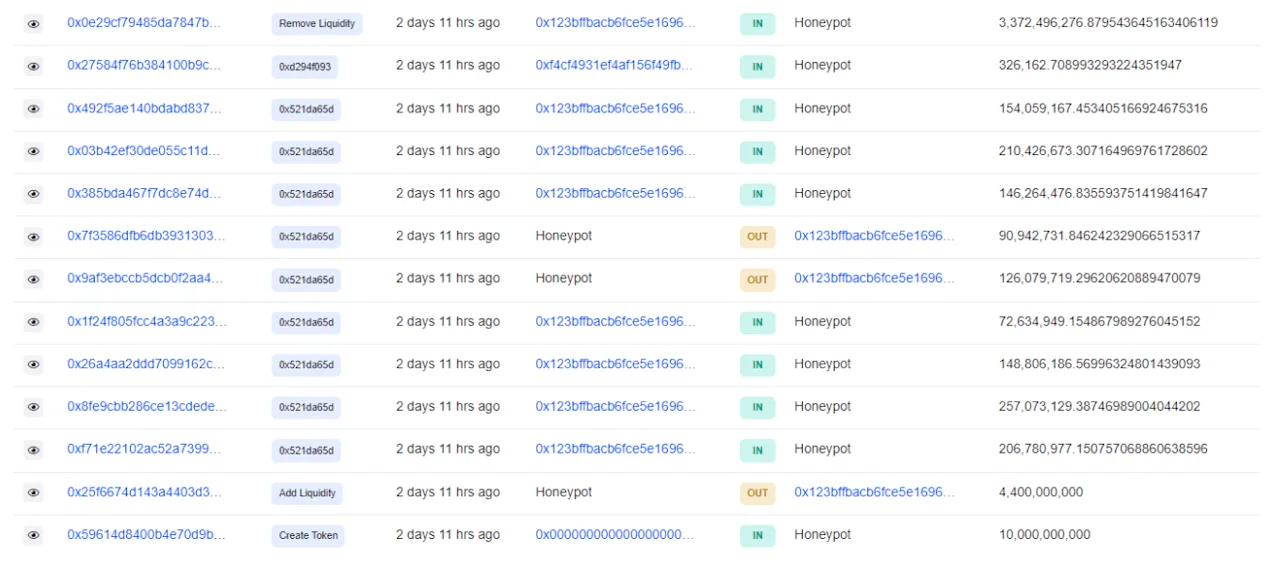Viewport: 1280px width, 570px height.
Task: Open the 0x123bffbacb6fce5e1696 recipient on the Add Liquidity row
Action: [x=874, y=492]
